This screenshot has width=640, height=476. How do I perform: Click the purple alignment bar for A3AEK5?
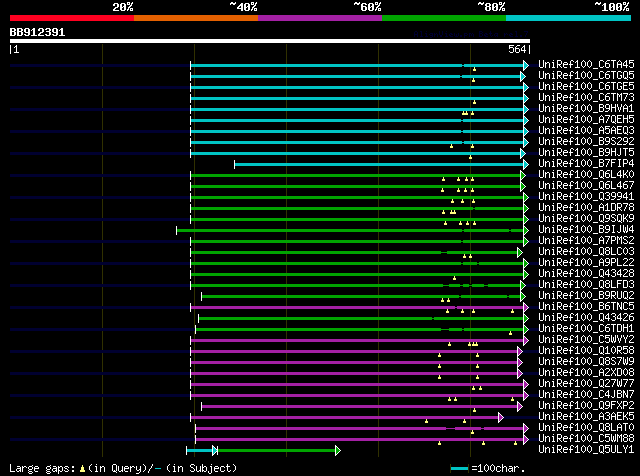click(x=345, y=418)
